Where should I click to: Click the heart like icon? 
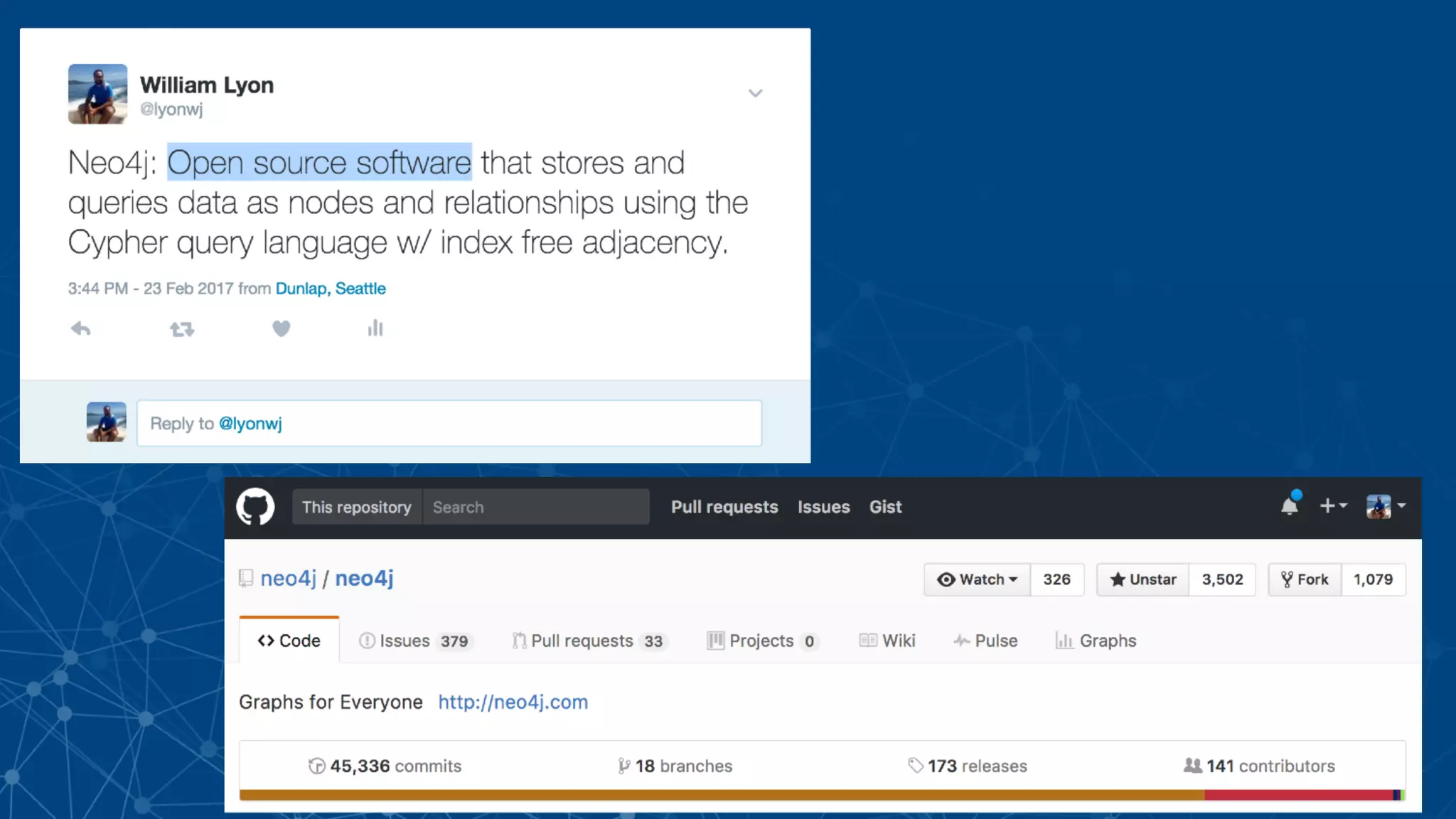282,328
